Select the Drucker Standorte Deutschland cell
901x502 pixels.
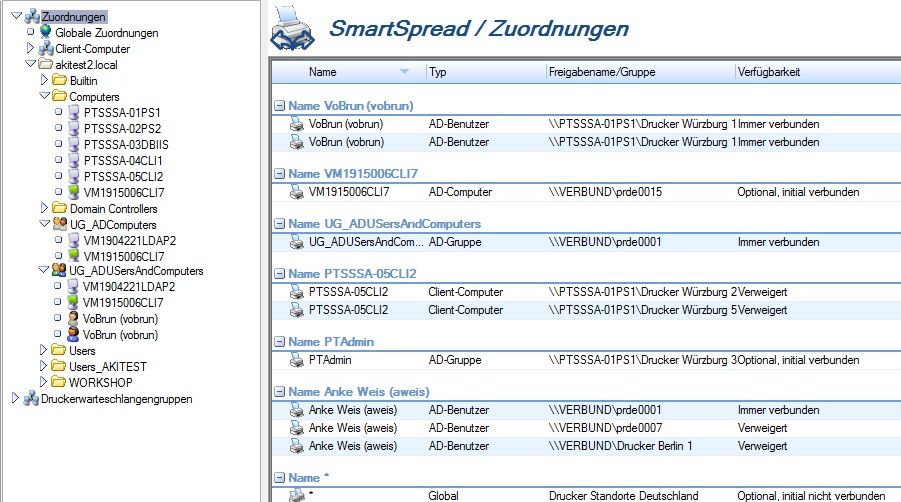point(623,496)
